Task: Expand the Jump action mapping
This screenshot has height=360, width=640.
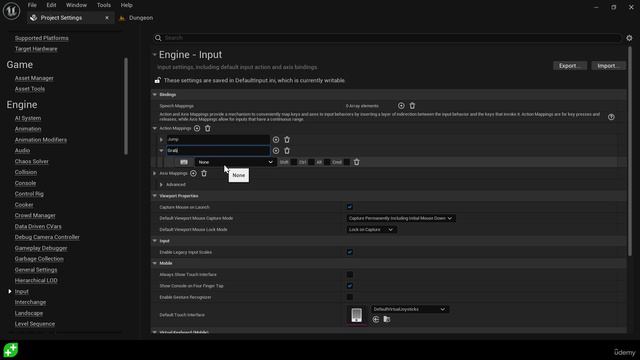Action: coord(161,140)
